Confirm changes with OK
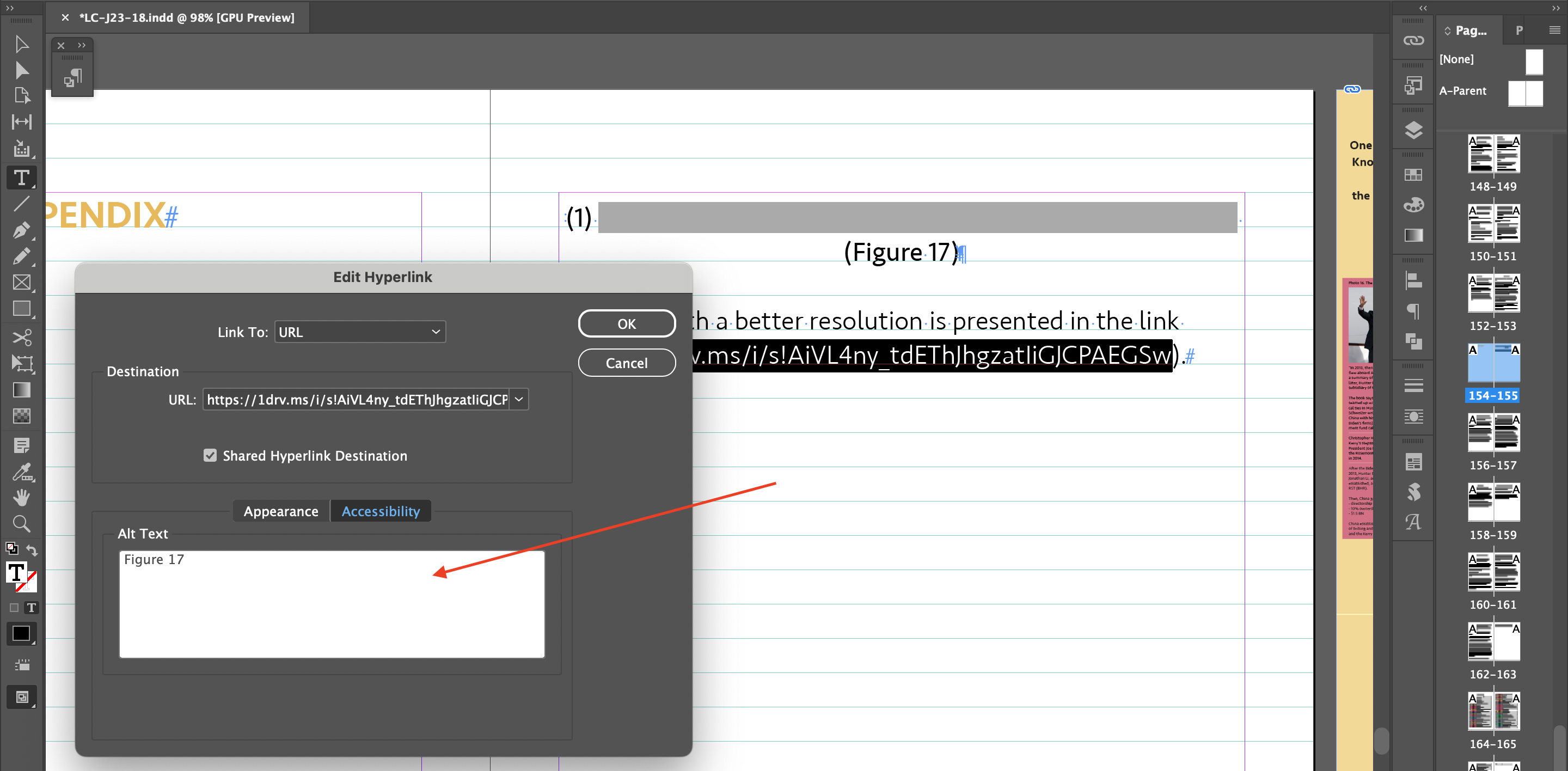 tap(626, 323)
